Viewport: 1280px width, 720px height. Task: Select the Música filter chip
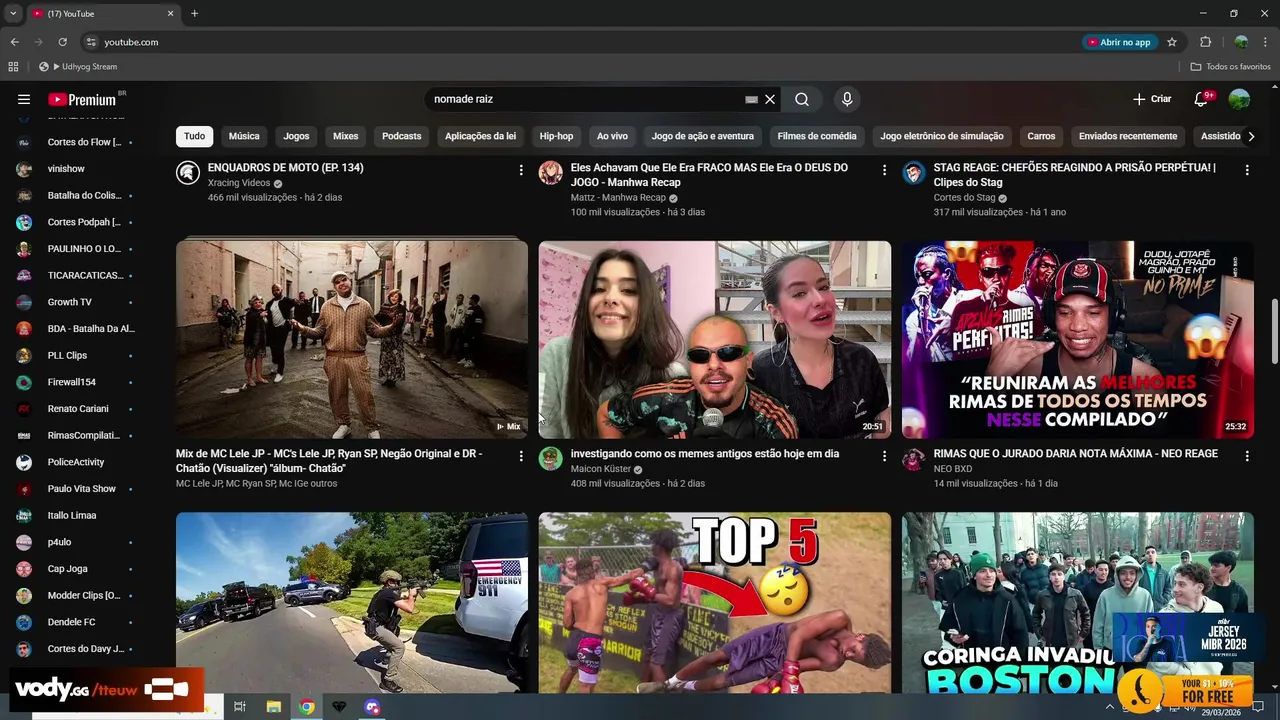(x=244, y=136)
